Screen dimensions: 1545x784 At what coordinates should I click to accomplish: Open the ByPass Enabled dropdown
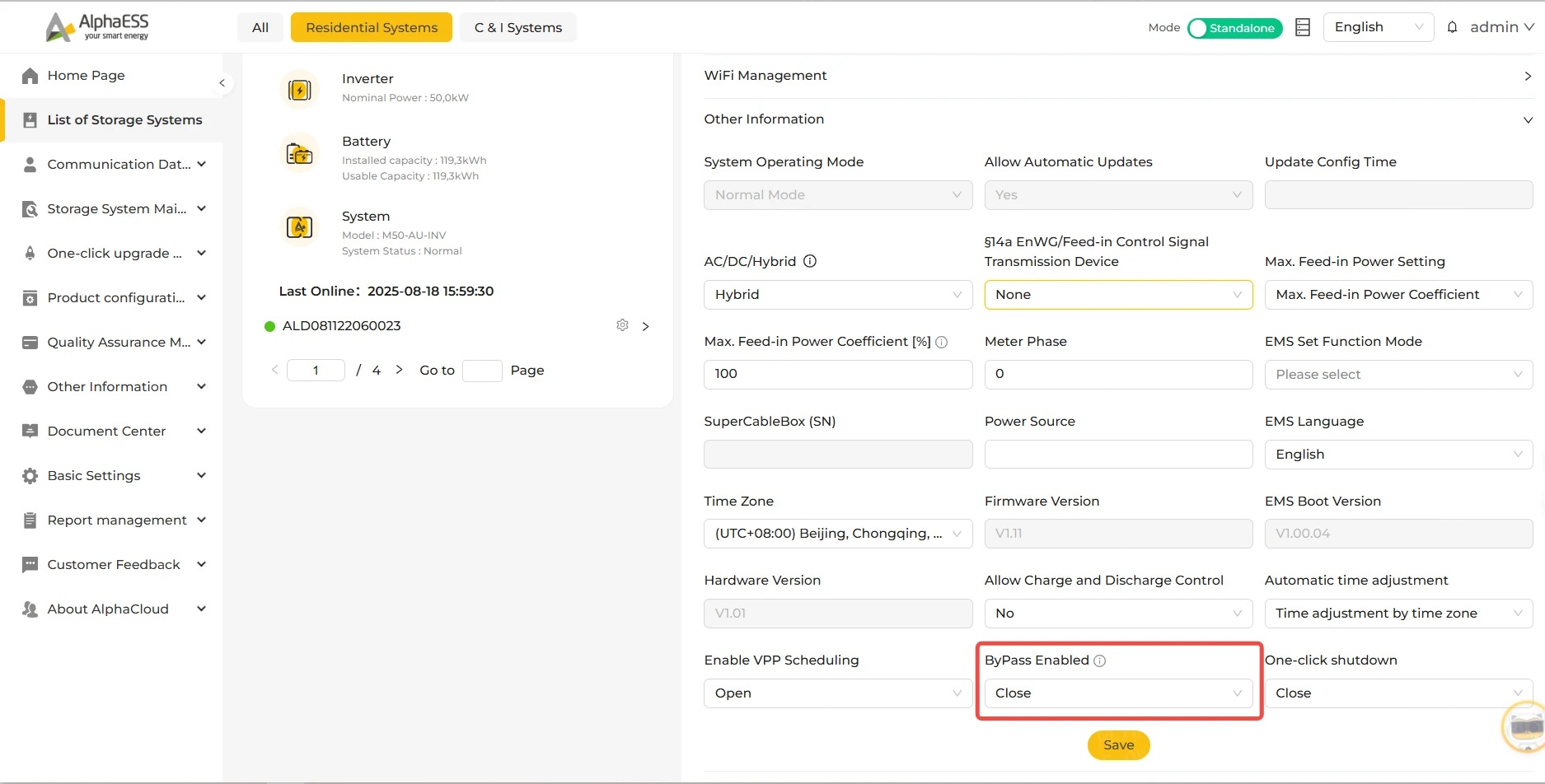tap(1118, 693)
